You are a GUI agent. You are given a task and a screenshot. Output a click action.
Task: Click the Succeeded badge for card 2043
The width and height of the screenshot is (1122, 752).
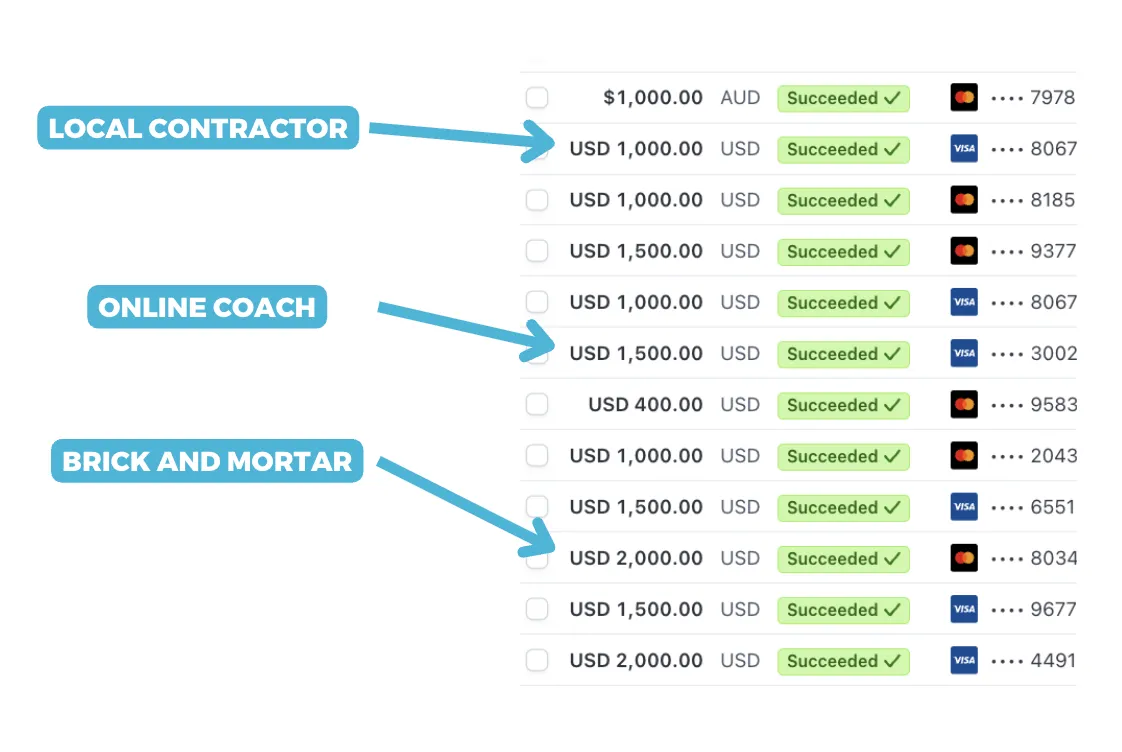click(x=844, y=456)
